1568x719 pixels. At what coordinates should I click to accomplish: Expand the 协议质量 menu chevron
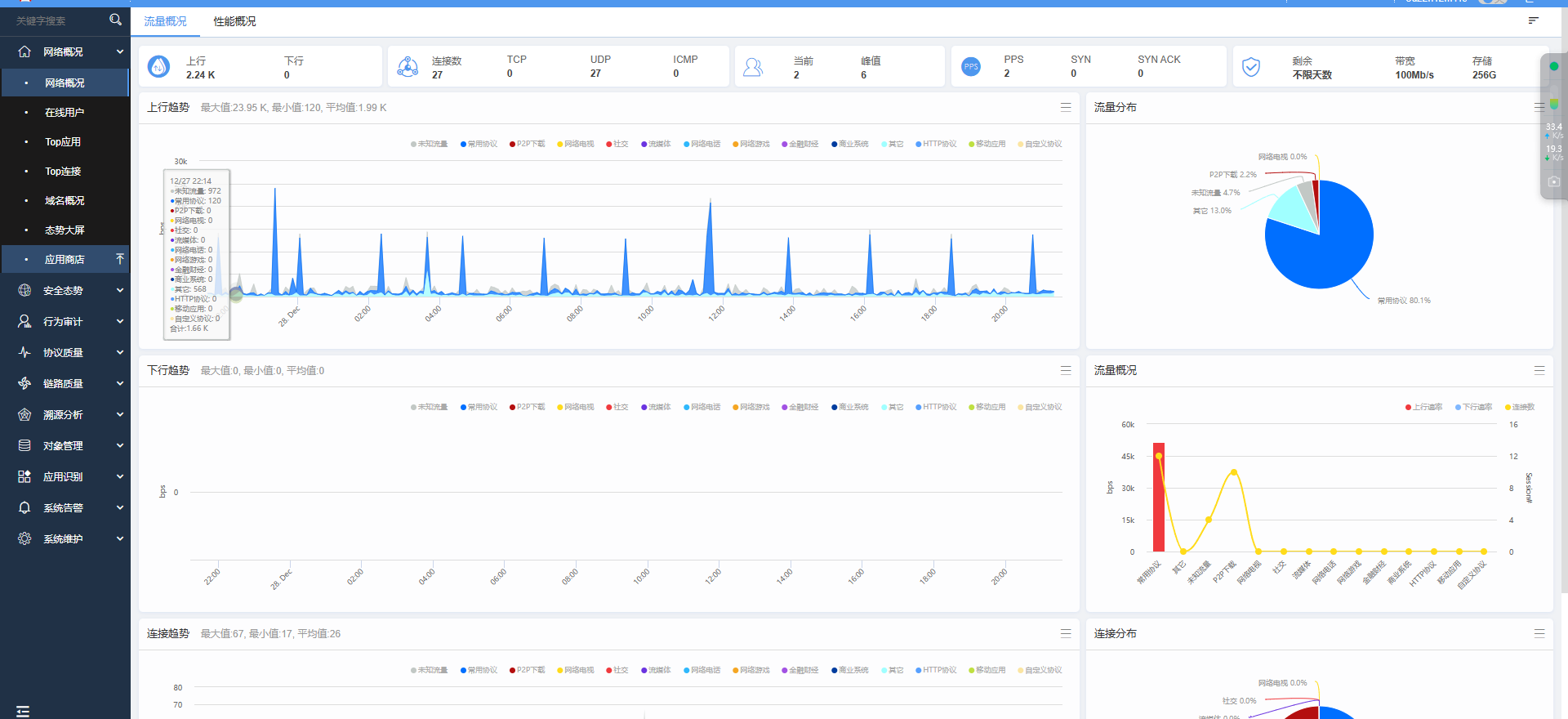tap(120, 352)
